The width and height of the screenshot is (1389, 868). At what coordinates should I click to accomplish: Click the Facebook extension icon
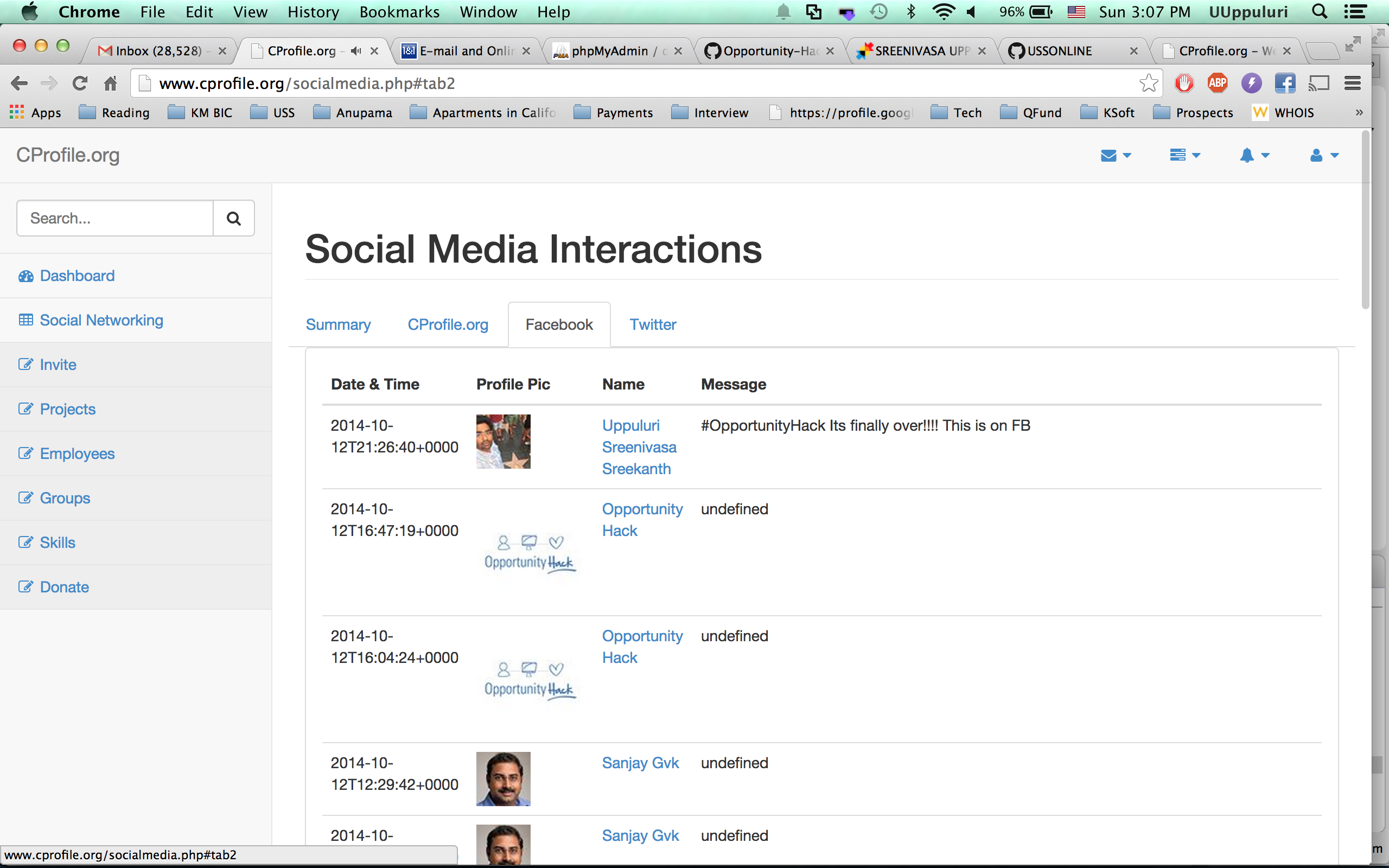coord(1284,83)
